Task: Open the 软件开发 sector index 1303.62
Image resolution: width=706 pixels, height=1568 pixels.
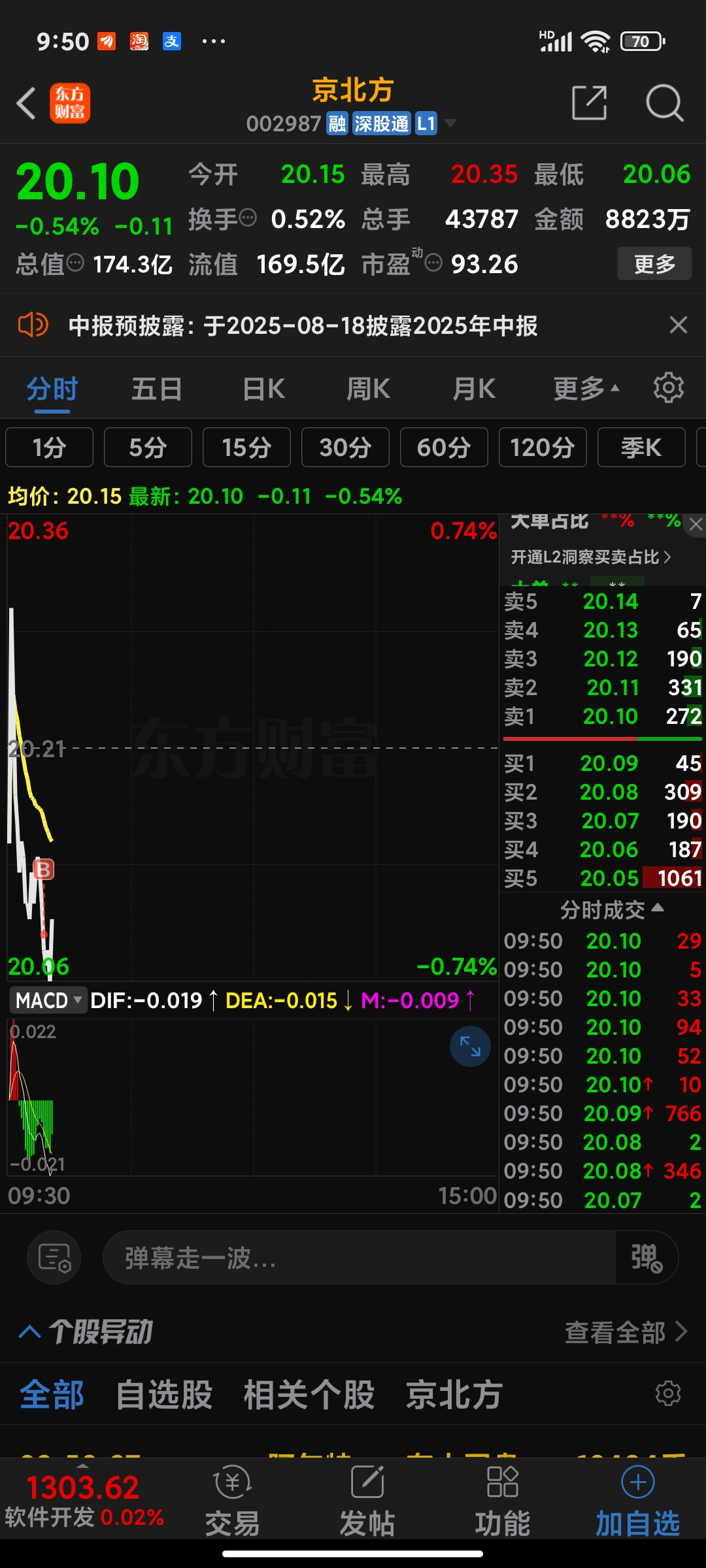Action: 84,1500
